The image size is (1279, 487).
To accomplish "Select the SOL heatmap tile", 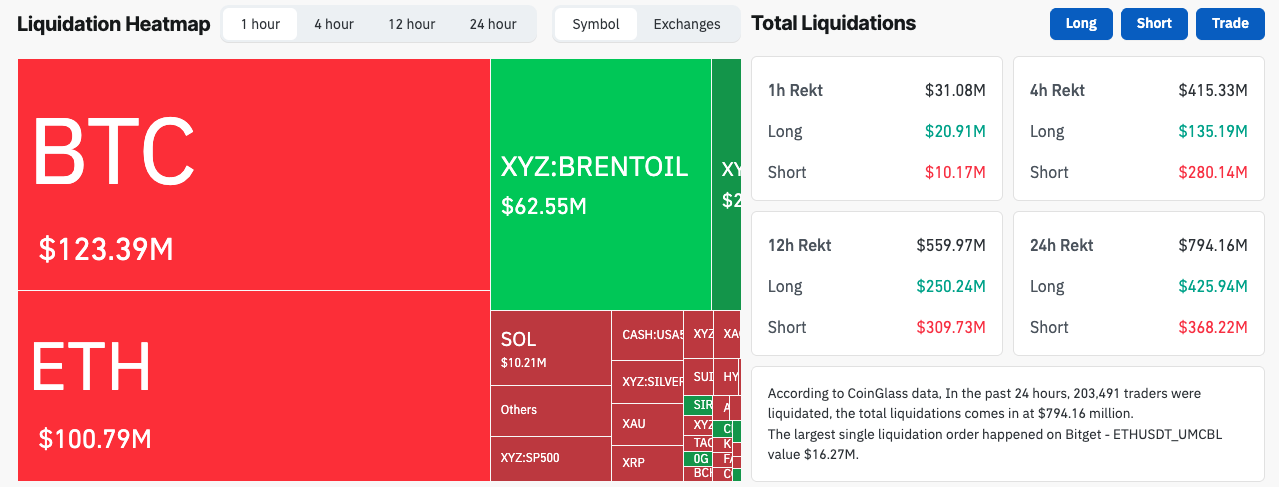I will (551, 348).
